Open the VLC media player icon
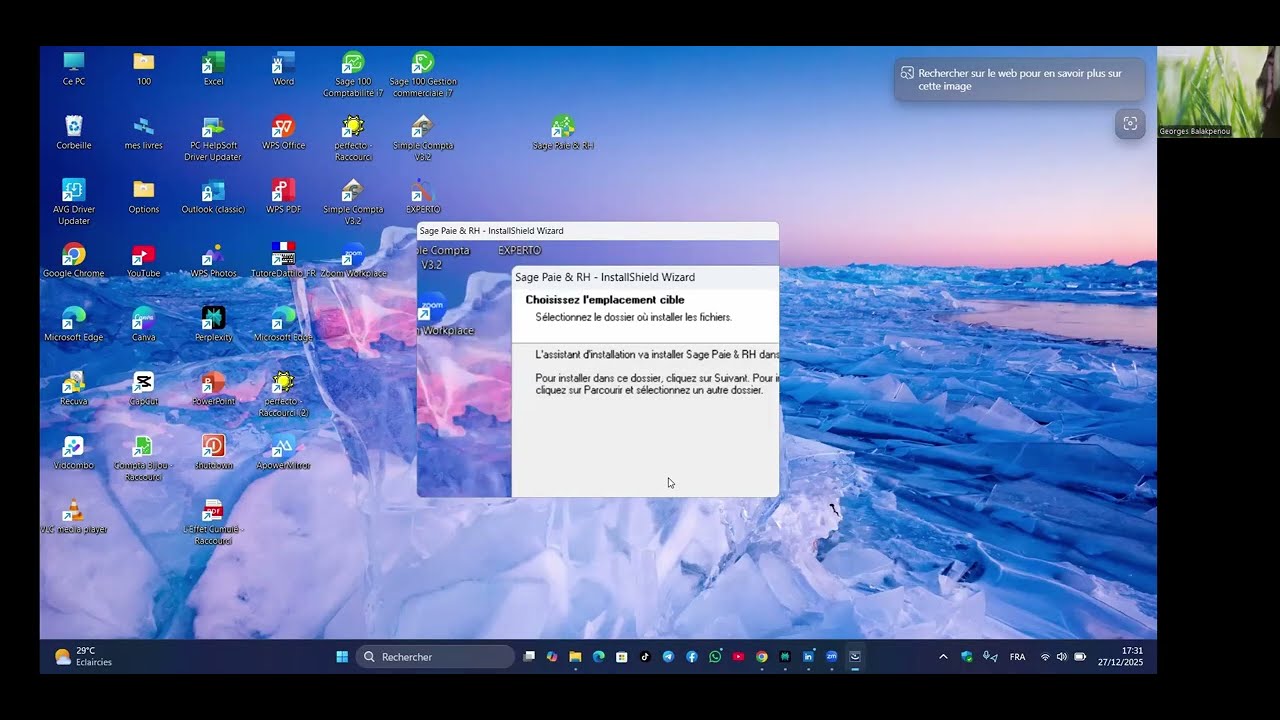Screen dimensions: 1280x720 pyautogui.click(x=74, y=516)
